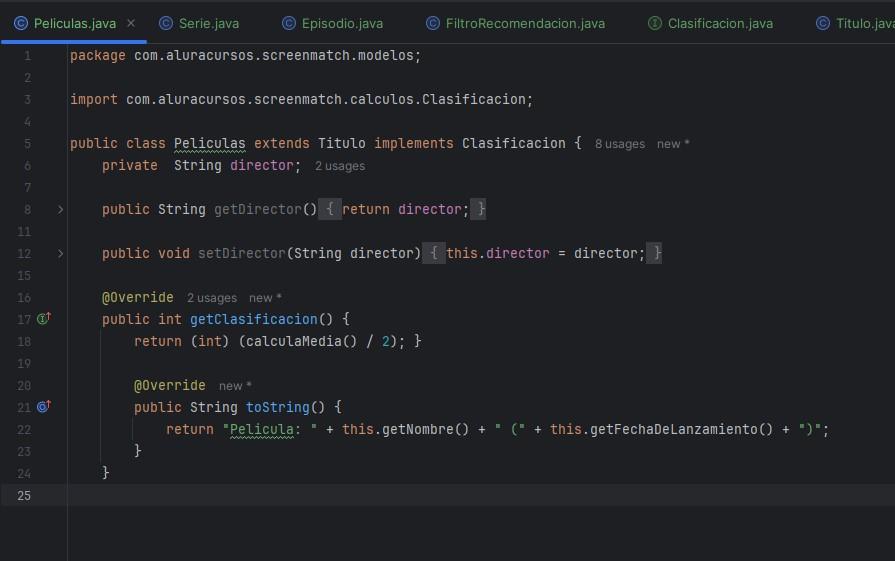Image resolution: width=895 pixels, height=561 pixels.
Task: Click the getNombre() call on line 22
Action: coord(425,430)
